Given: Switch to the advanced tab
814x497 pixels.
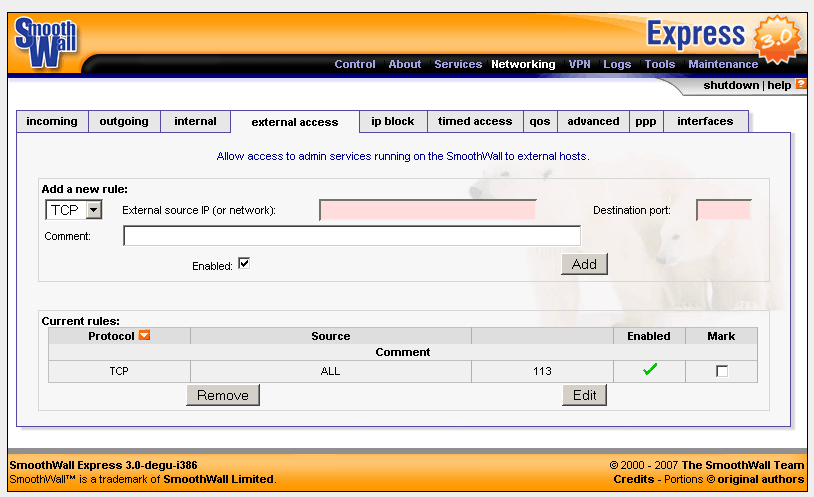Looking at the screenshot, I should [x=593, y=122].
